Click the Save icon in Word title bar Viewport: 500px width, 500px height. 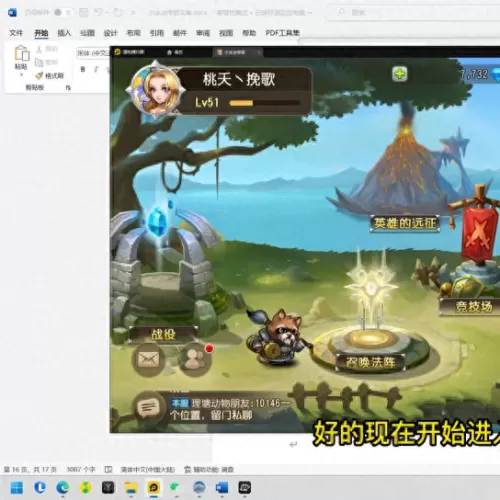click(83, 13)
